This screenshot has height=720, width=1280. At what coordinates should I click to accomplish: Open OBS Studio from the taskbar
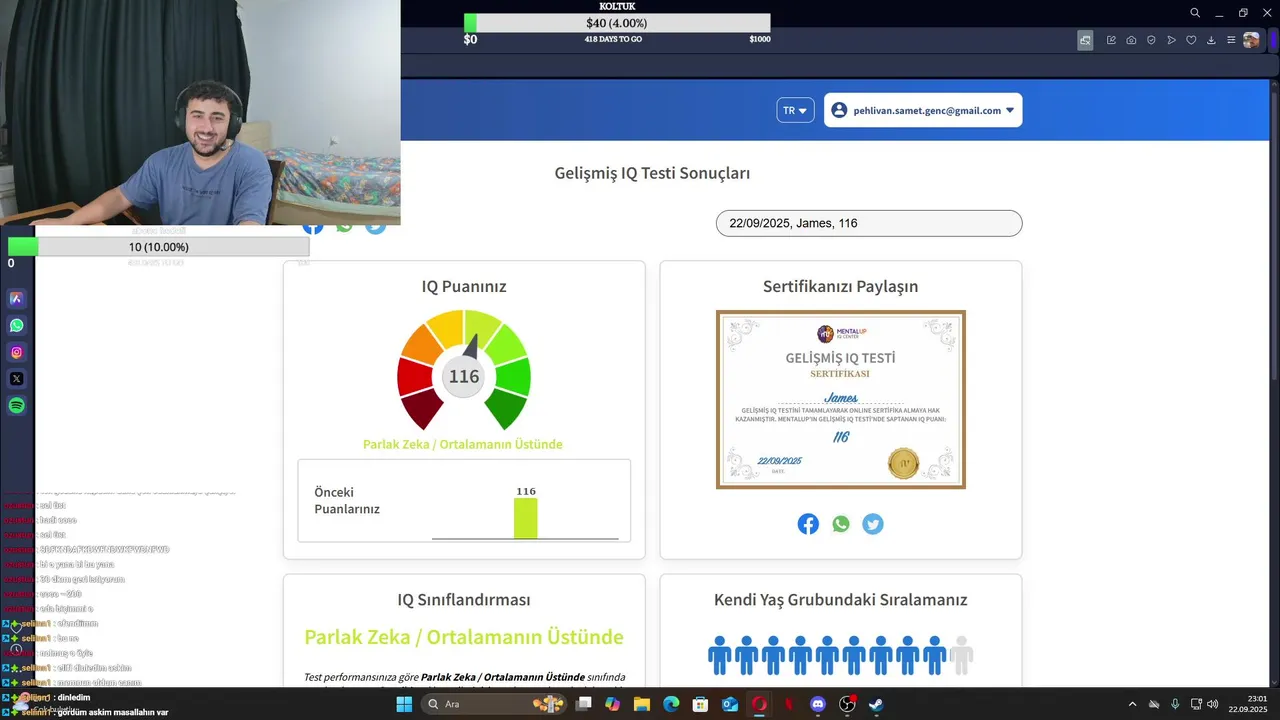tap(847, 704)
